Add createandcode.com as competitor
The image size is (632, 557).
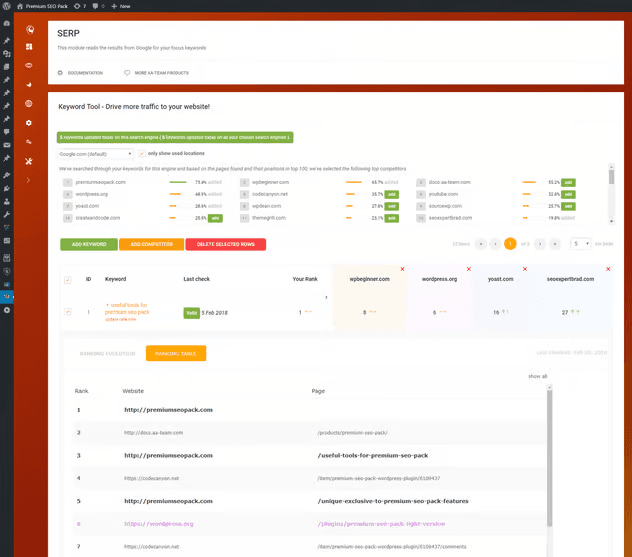tap(215, 218)
